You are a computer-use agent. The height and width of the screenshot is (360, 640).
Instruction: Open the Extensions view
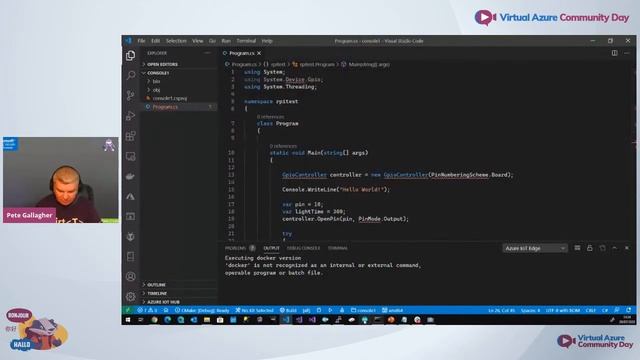[x=131, y=136]
